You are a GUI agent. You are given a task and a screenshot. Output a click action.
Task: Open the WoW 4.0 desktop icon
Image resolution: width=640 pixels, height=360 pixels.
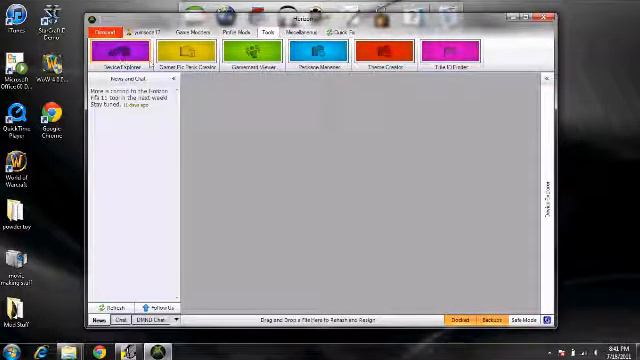(x=52, y=67)
